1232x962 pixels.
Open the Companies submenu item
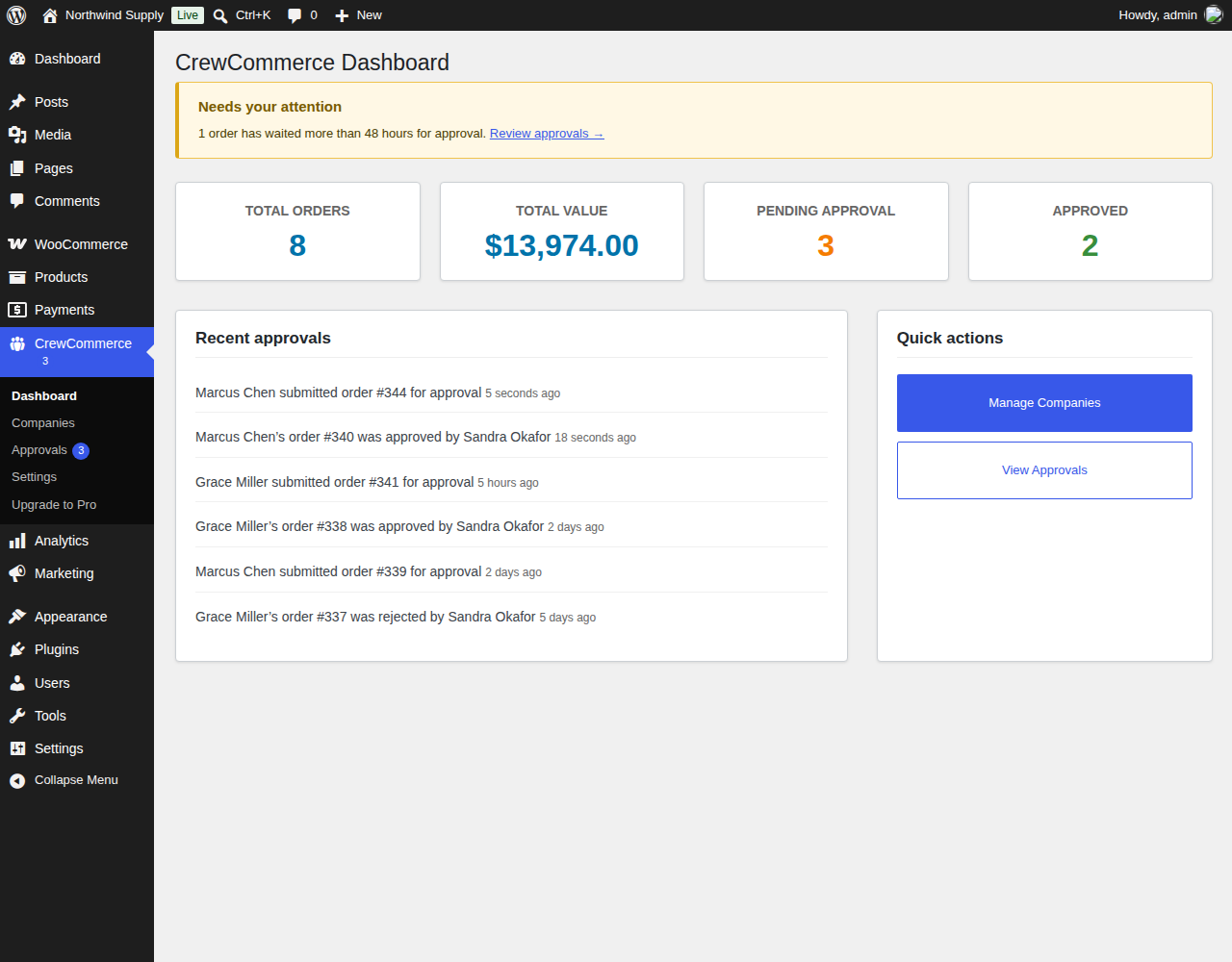click(42, 423)
